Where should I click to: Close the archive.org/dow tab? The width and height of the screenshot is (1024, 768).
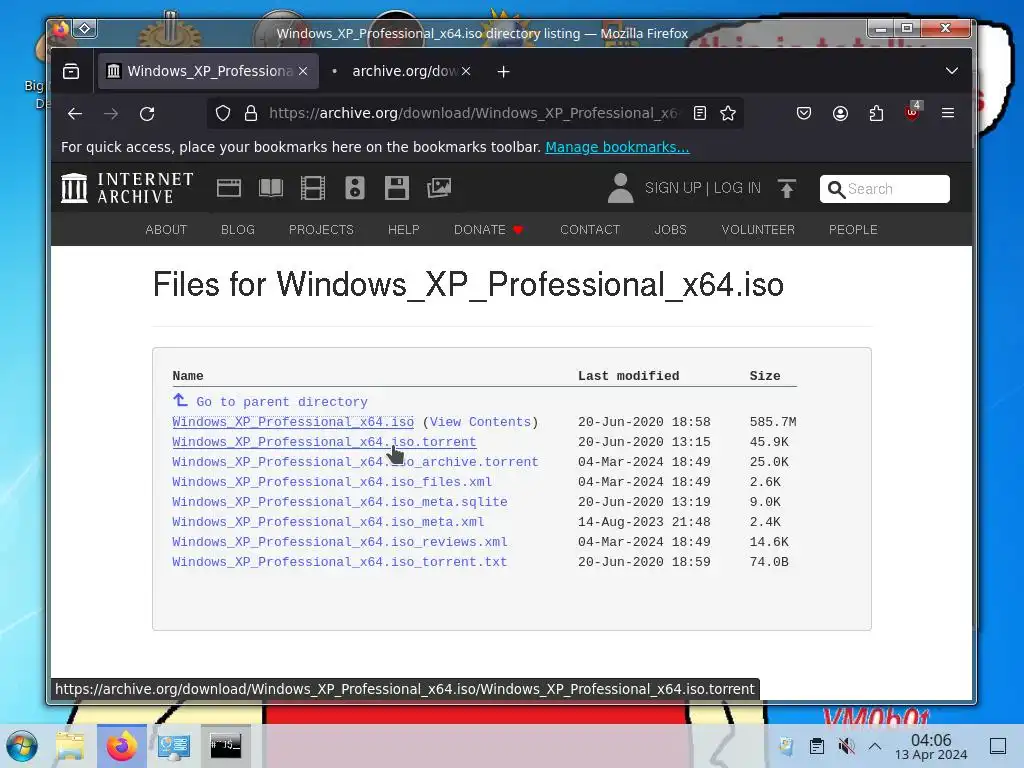[466, 71]
